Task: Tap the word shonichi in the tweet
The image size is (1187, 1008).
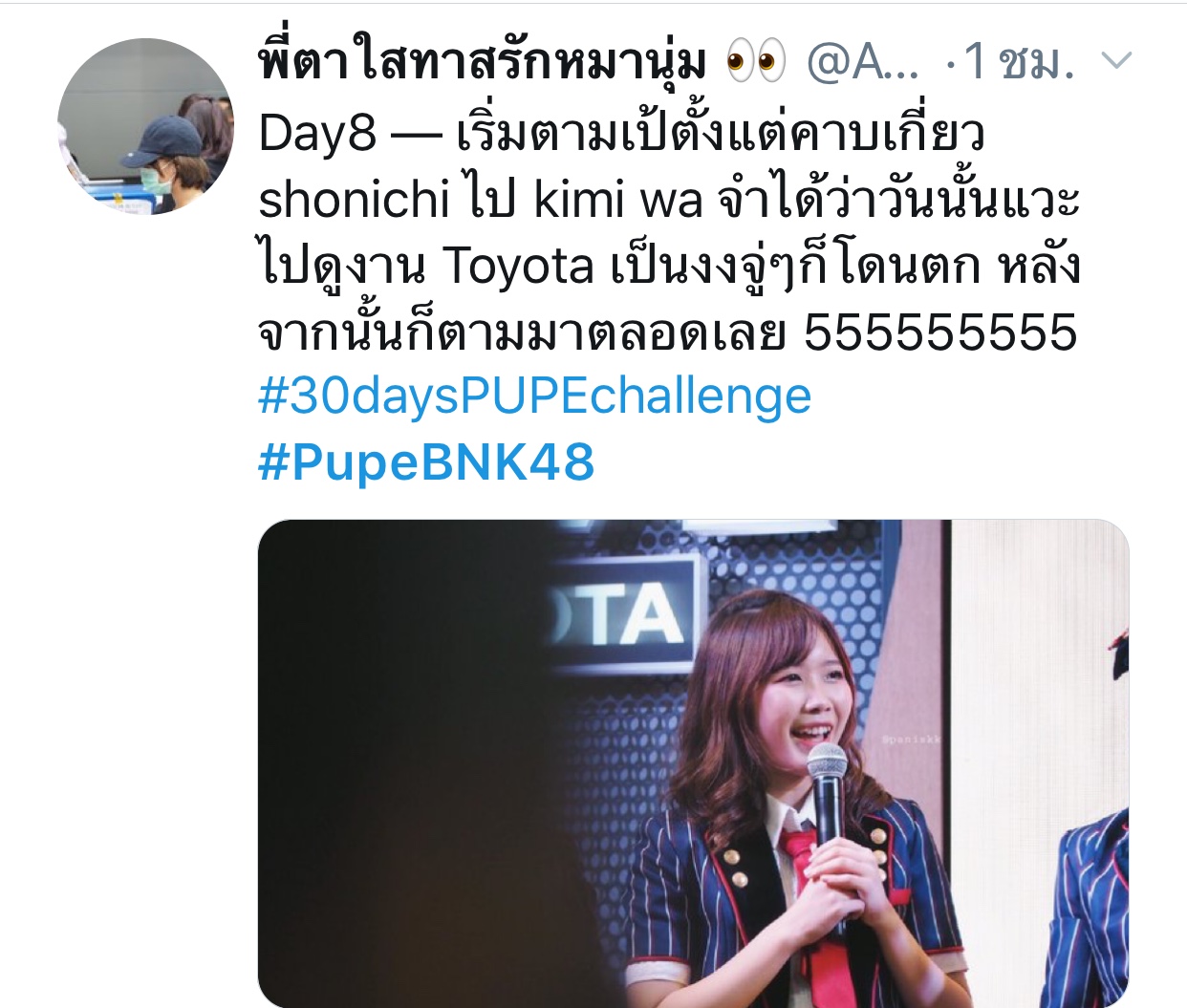Action: (354, 200)
